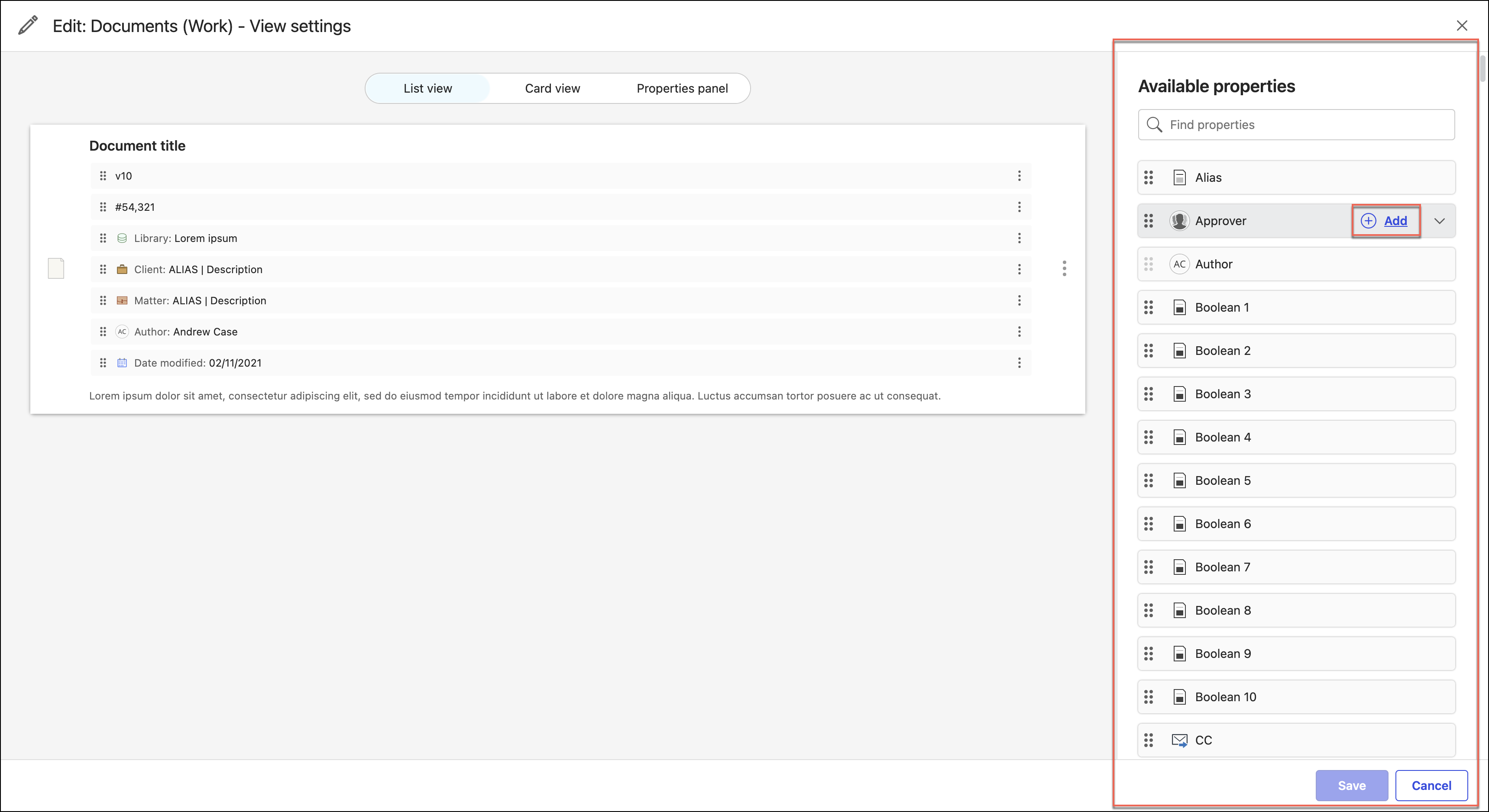Select the List view tab
The height and width of the screenshot is (812, 1489).
point(428,88)
